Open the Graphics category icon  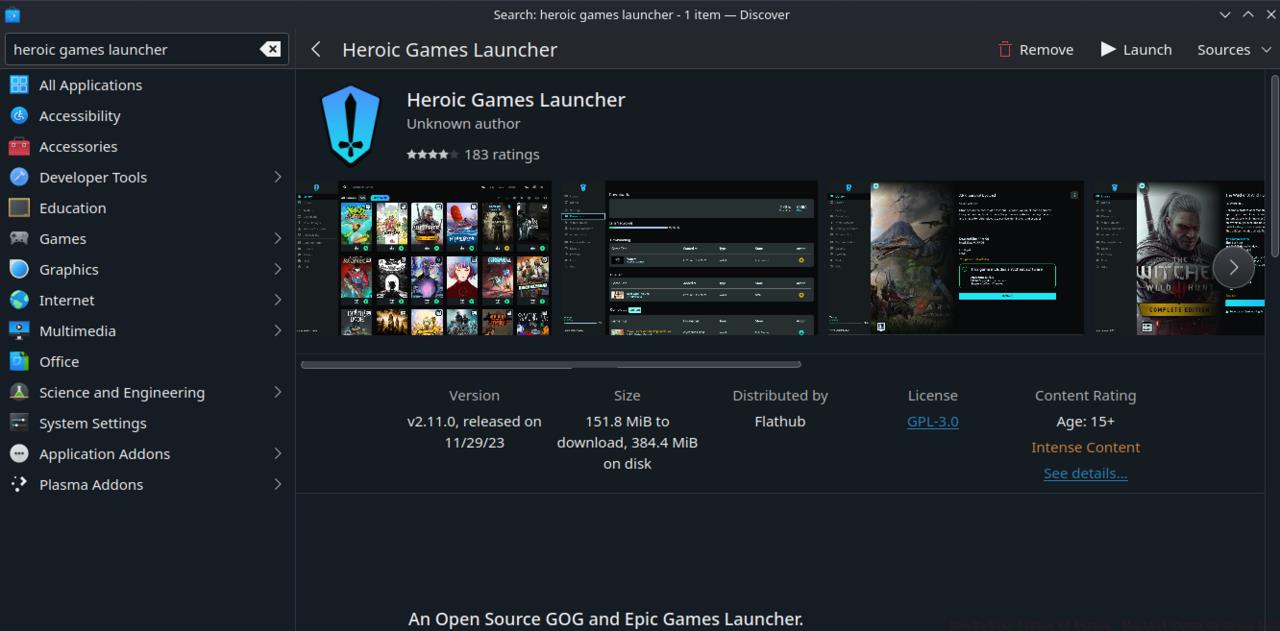[19, 269]
